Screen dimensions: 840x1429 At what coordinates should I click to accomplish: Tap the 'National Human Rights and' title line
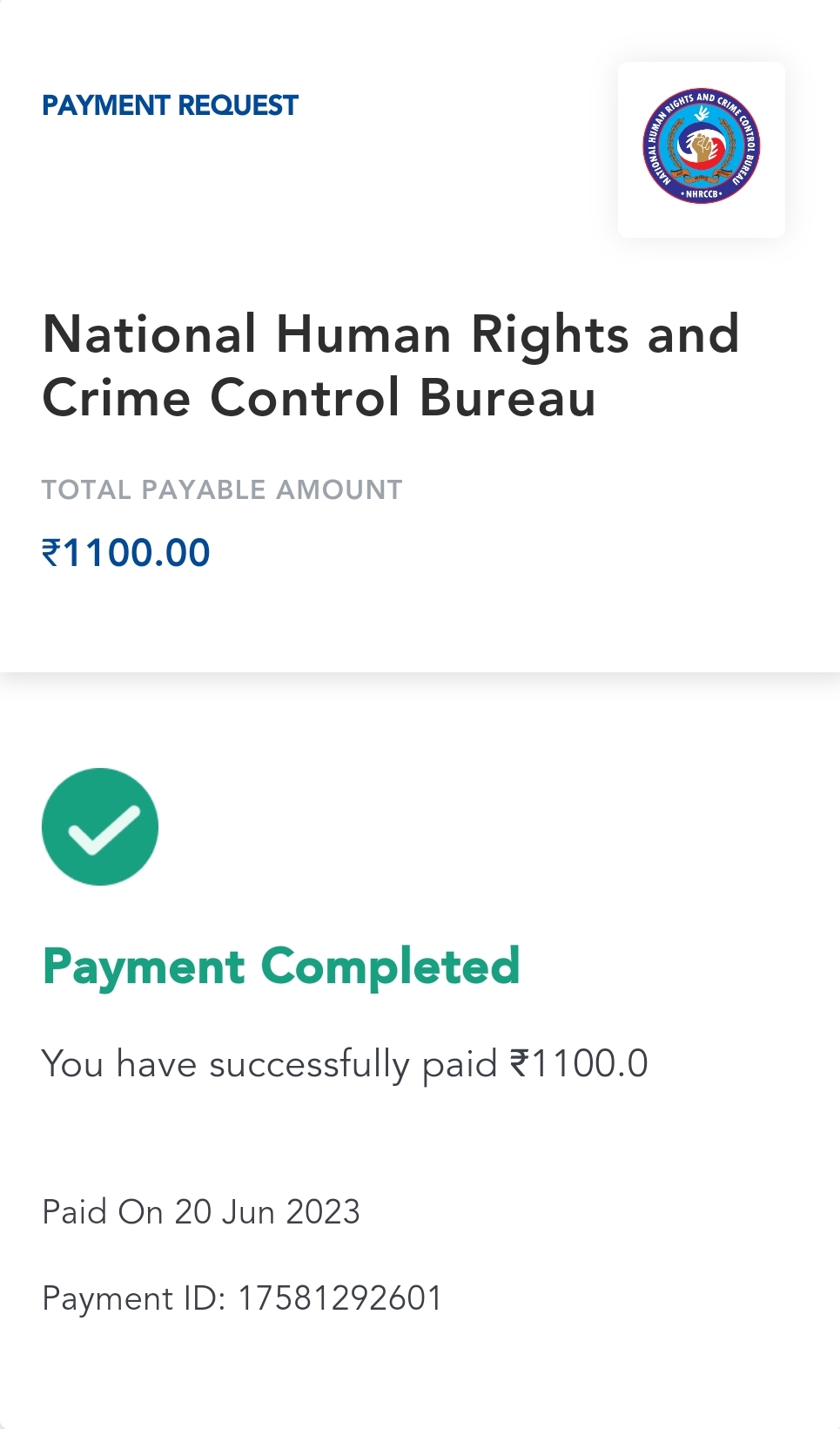click(x=391, y=334)
